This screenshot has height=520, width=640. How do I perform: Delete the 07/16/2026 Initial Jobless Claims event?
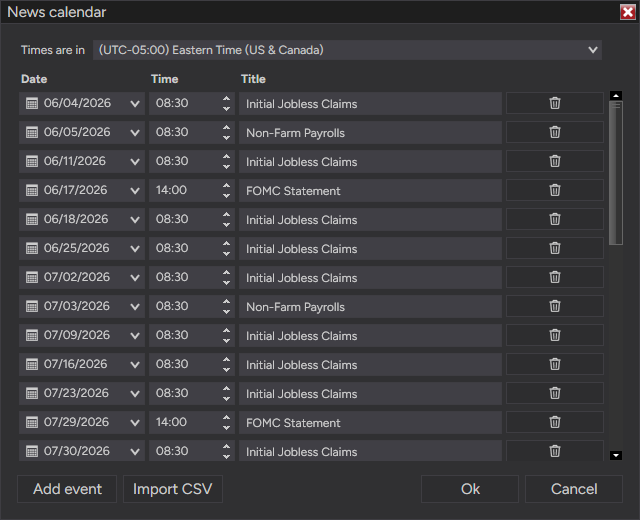[555, 364]
